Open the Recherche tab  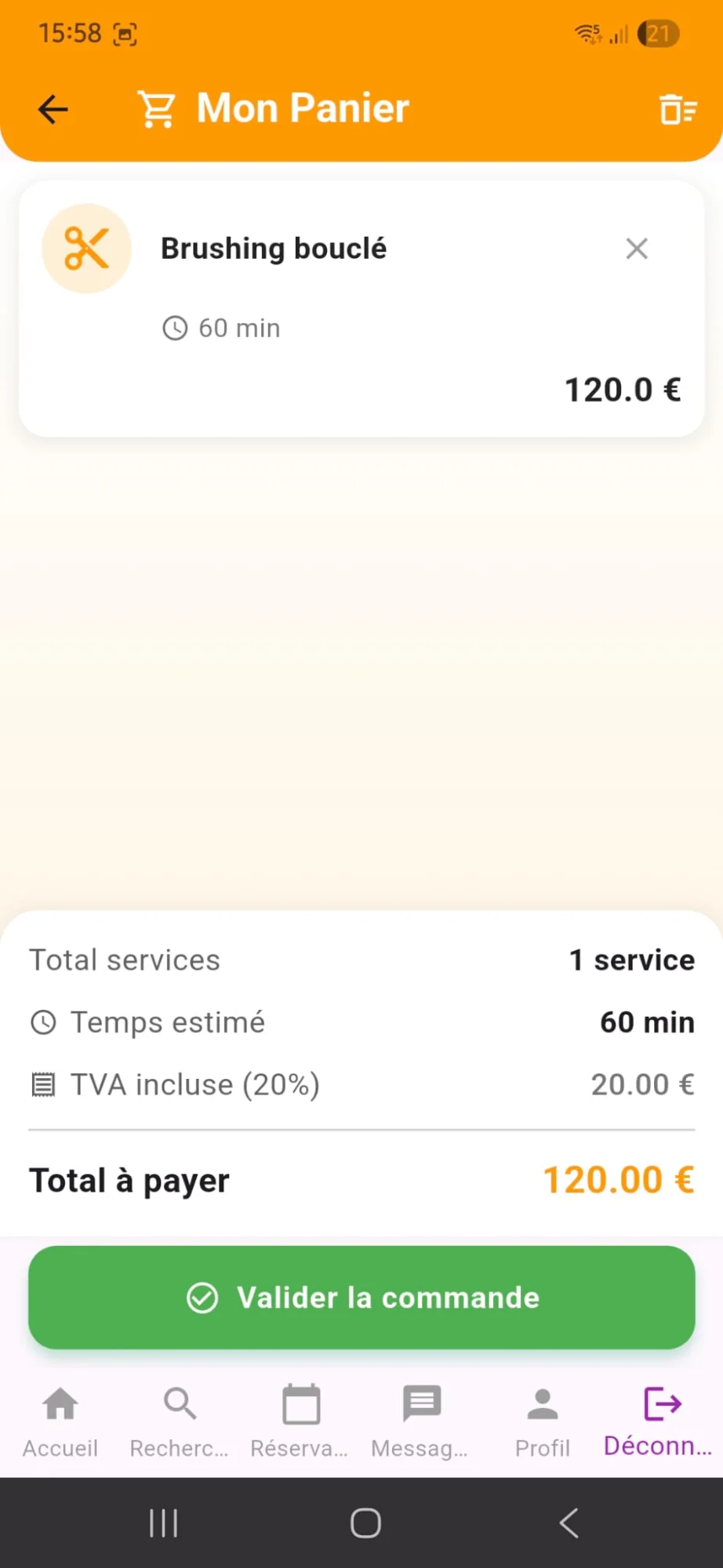click(180, 1421)
